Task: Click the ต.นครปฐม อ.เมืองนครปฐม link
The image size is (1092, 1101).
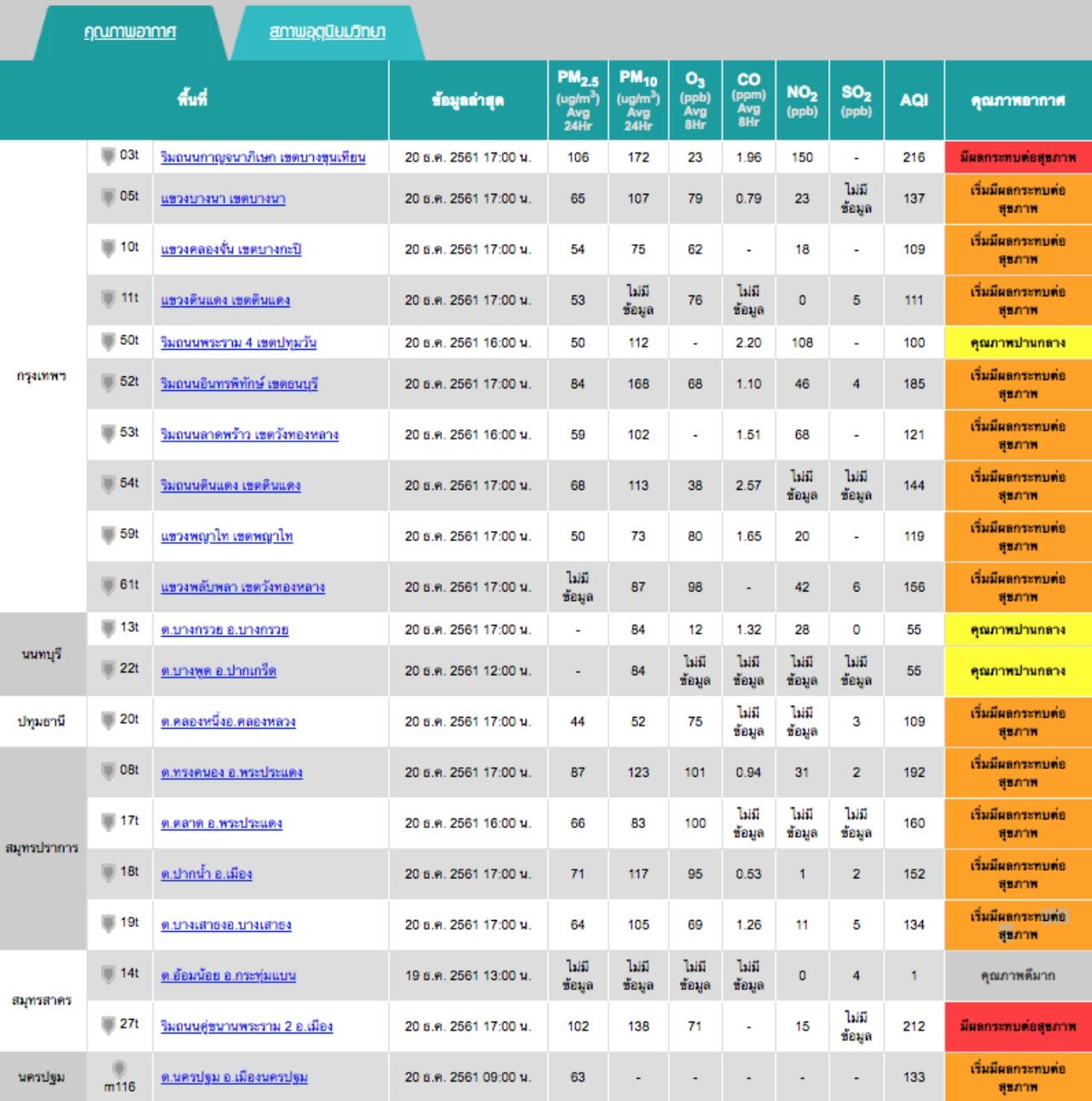Action: click(x=234, y=1077)
